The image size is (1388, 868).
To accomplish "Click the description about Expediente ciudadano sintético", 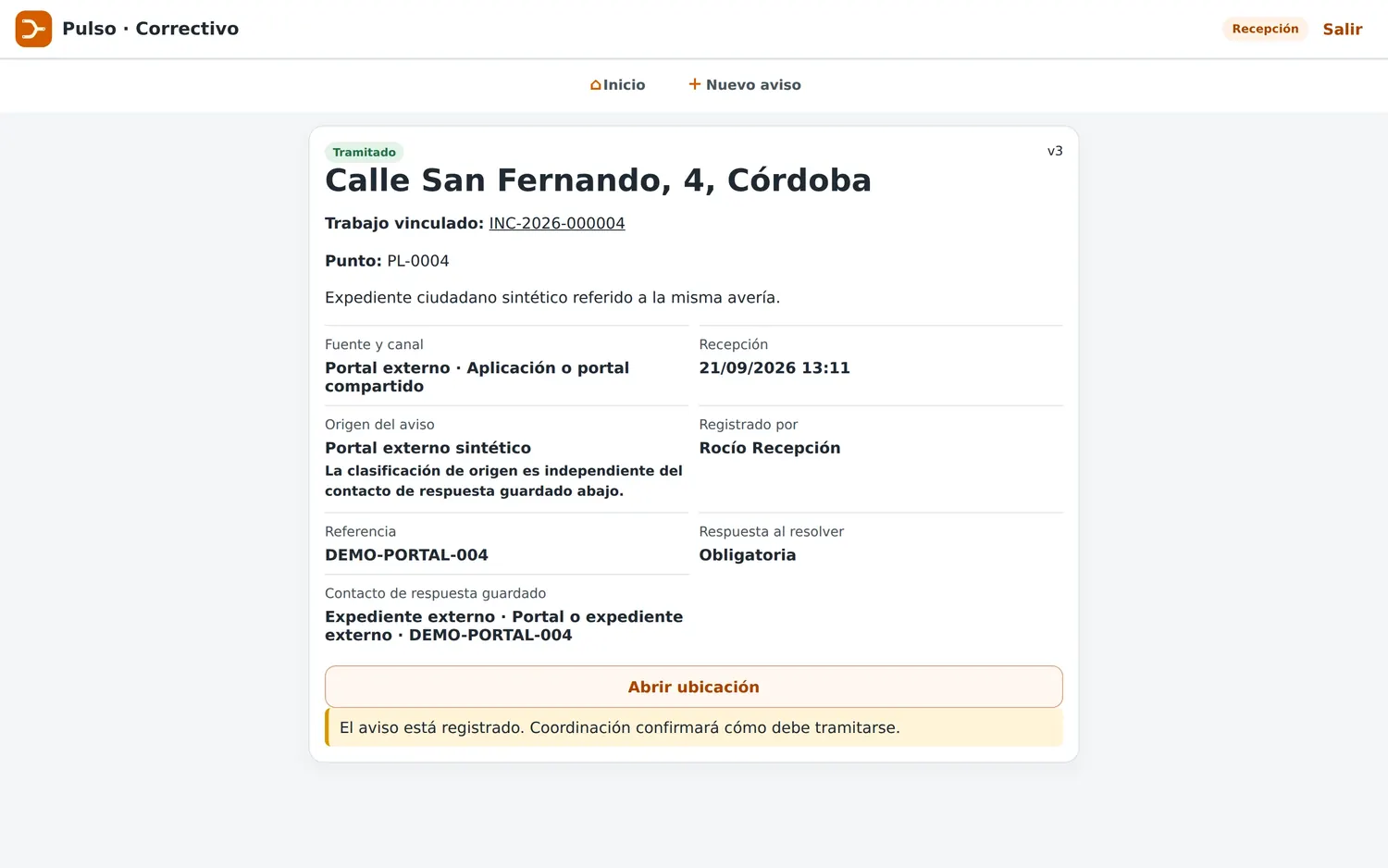I will tap(552, 298).
